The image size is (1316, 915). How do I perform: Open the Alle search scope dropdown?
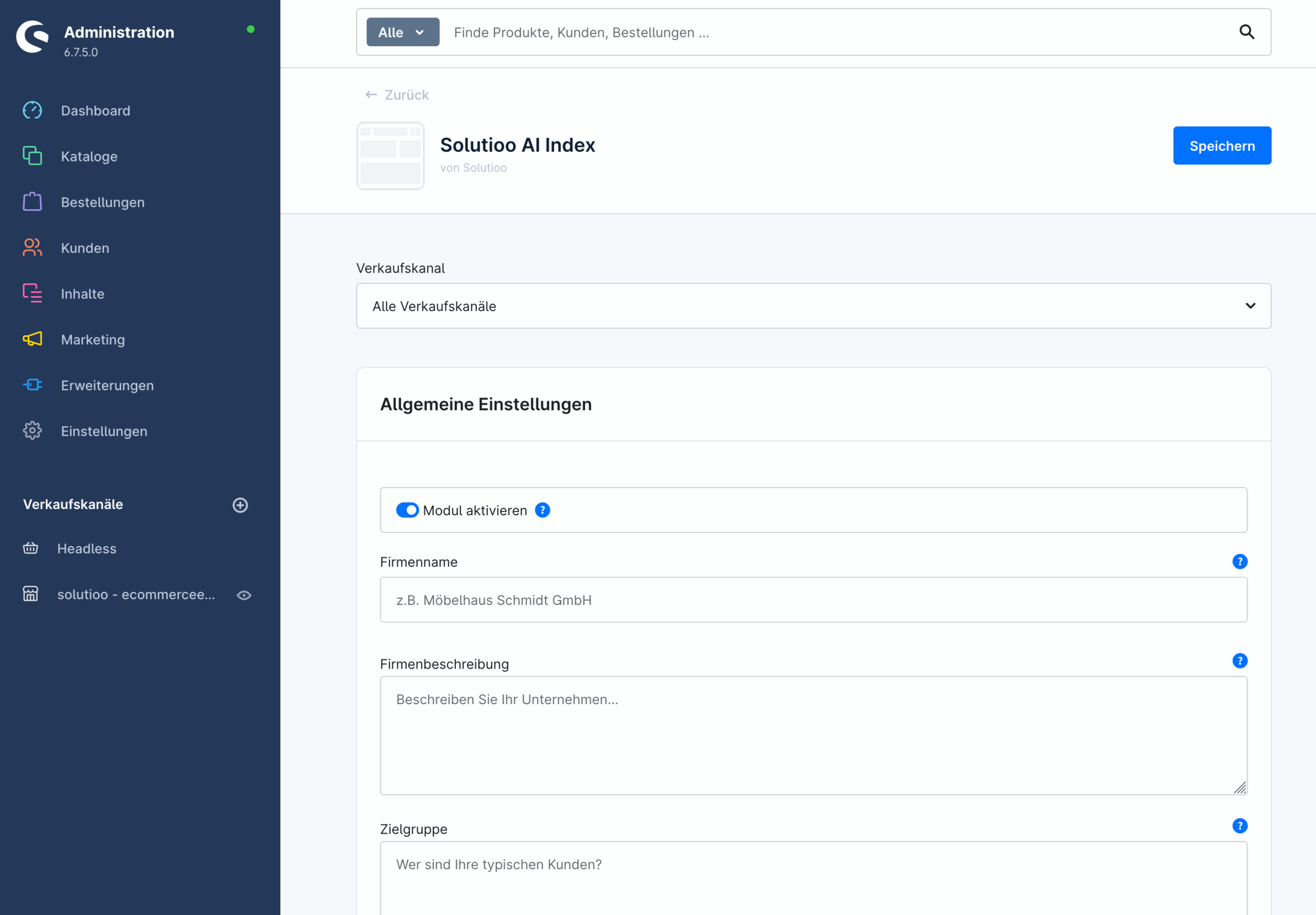click(403, 32)
